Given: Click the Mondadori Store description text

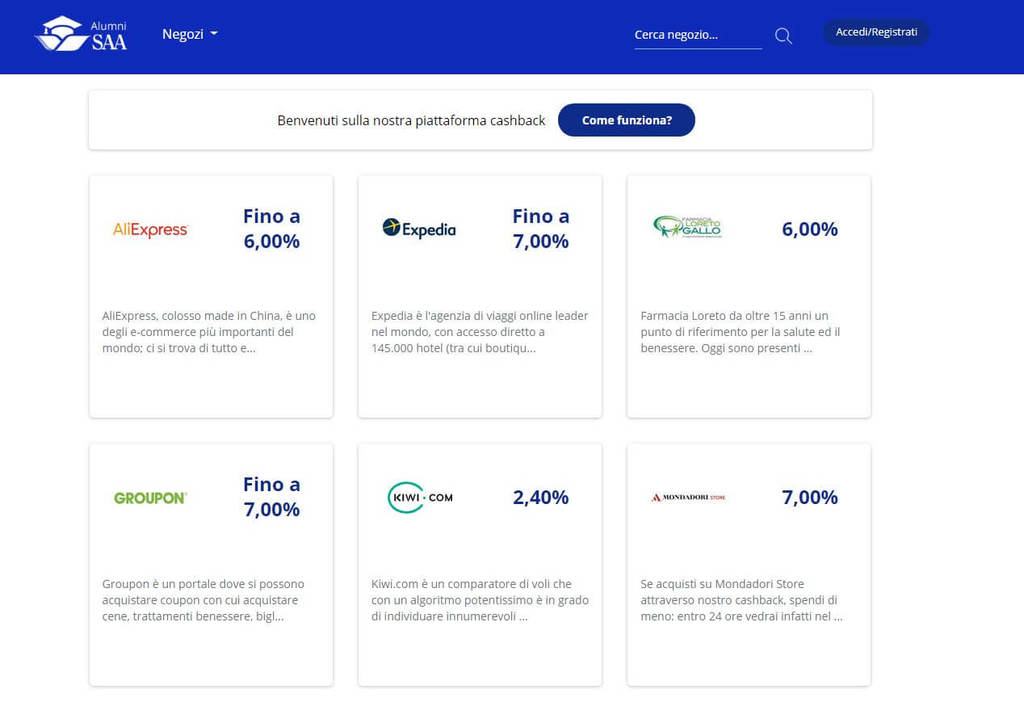Looking at the screenshot, I should point(741,600).
